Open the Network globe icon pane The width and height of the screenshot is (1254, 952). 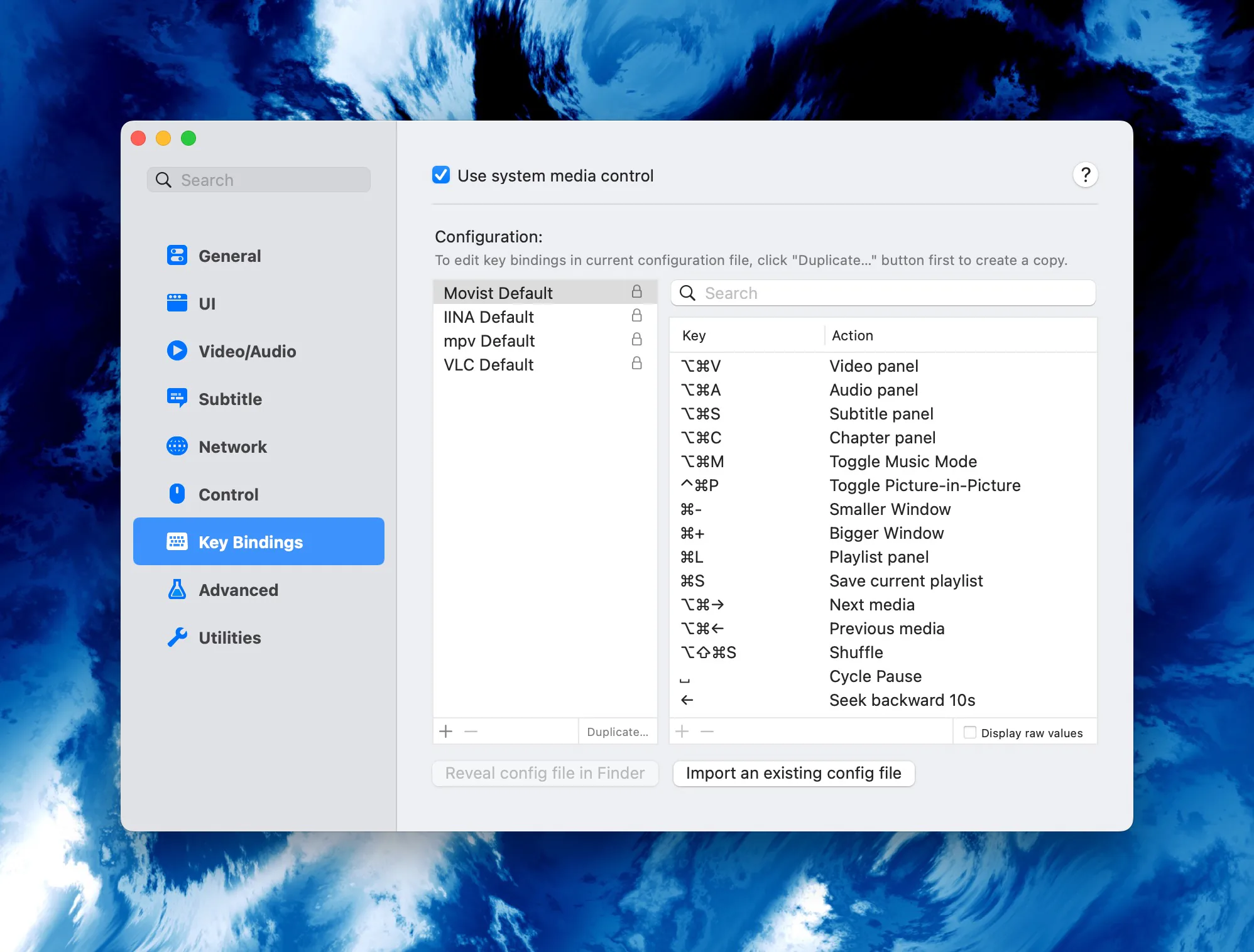coord(177,446)
